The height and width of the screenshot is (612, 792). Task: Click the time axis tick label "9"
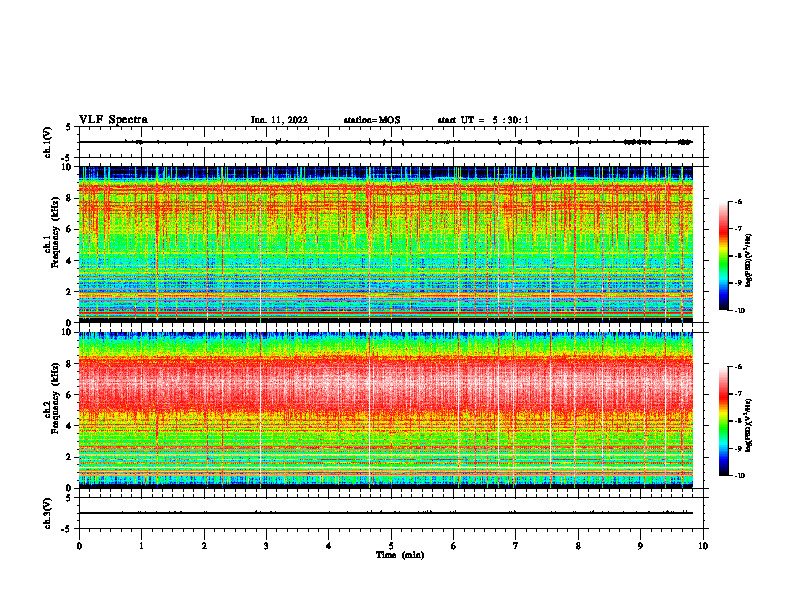click(x=640, y=546)
